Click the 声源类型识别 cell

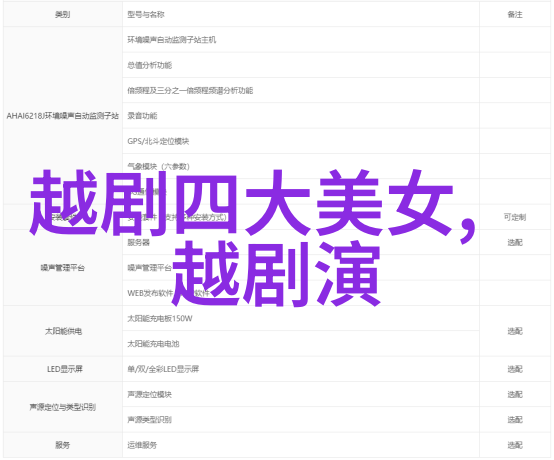301,419
